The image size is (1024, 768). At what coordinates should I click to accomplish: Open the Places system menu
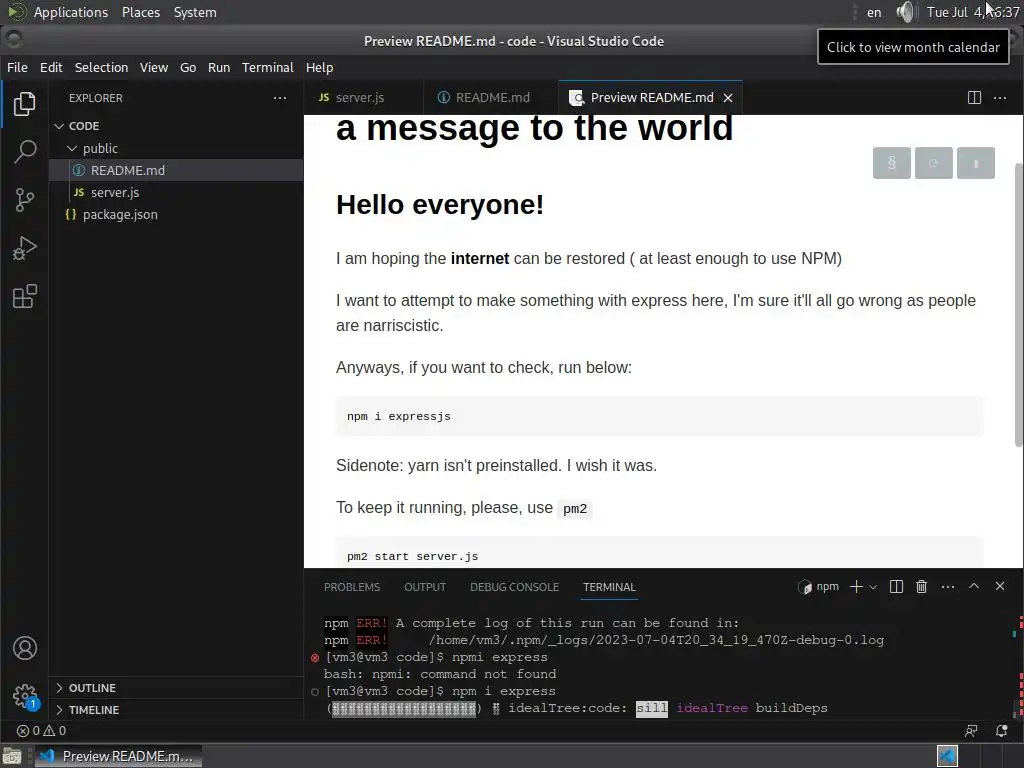(141, 12)
